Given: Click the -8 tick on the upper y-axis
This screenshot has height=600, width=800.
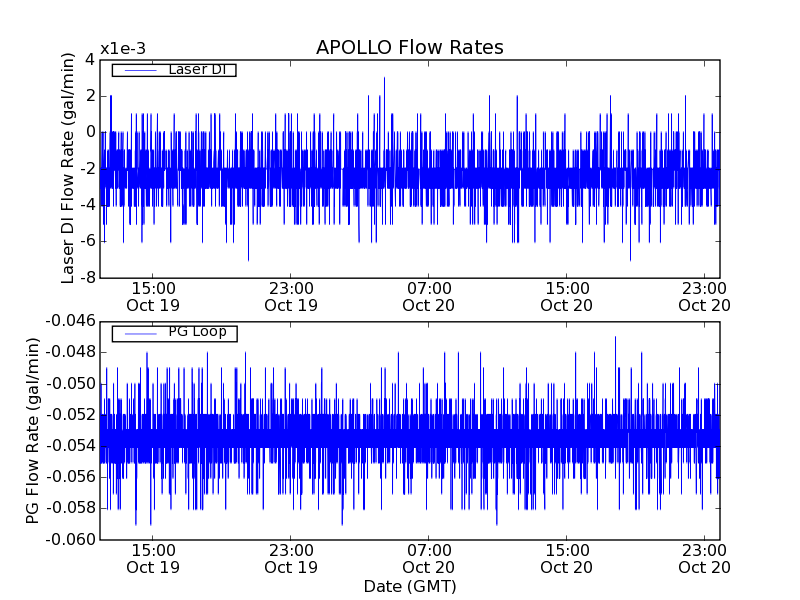Looking at the screenshot, I should click(86, 278).
